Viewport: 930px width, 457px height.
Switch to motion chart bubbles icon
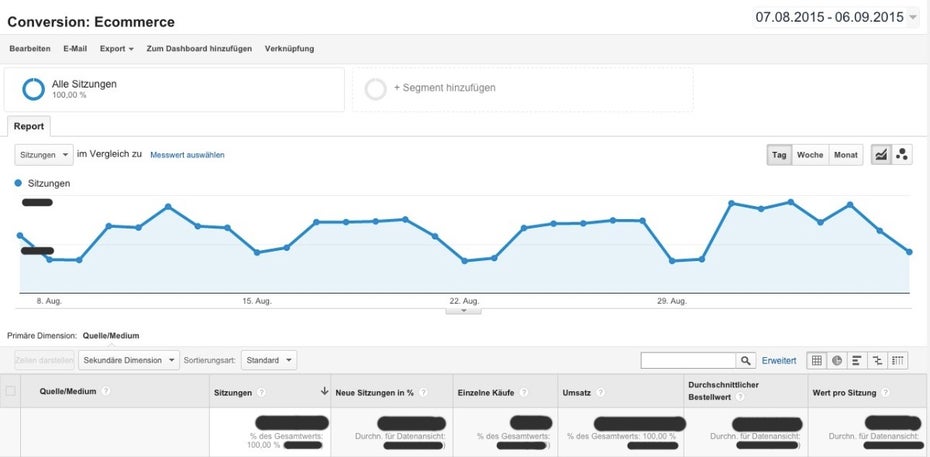[902, 155]
